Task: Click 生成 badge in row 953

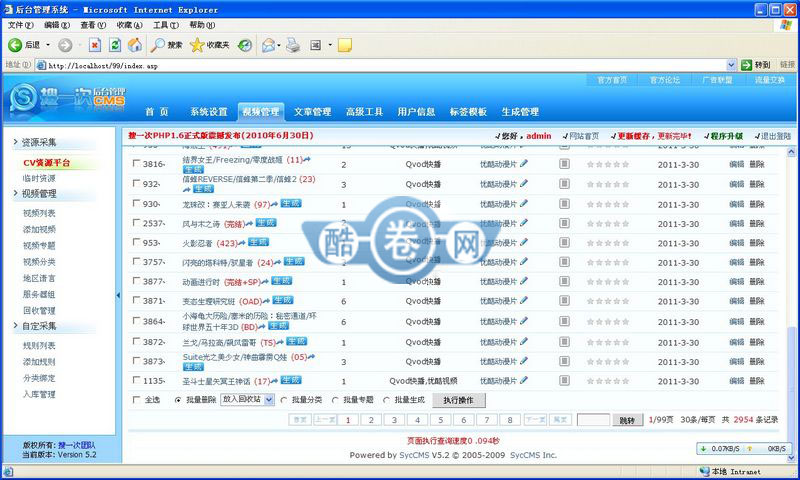Action: [x=258, y=242]
